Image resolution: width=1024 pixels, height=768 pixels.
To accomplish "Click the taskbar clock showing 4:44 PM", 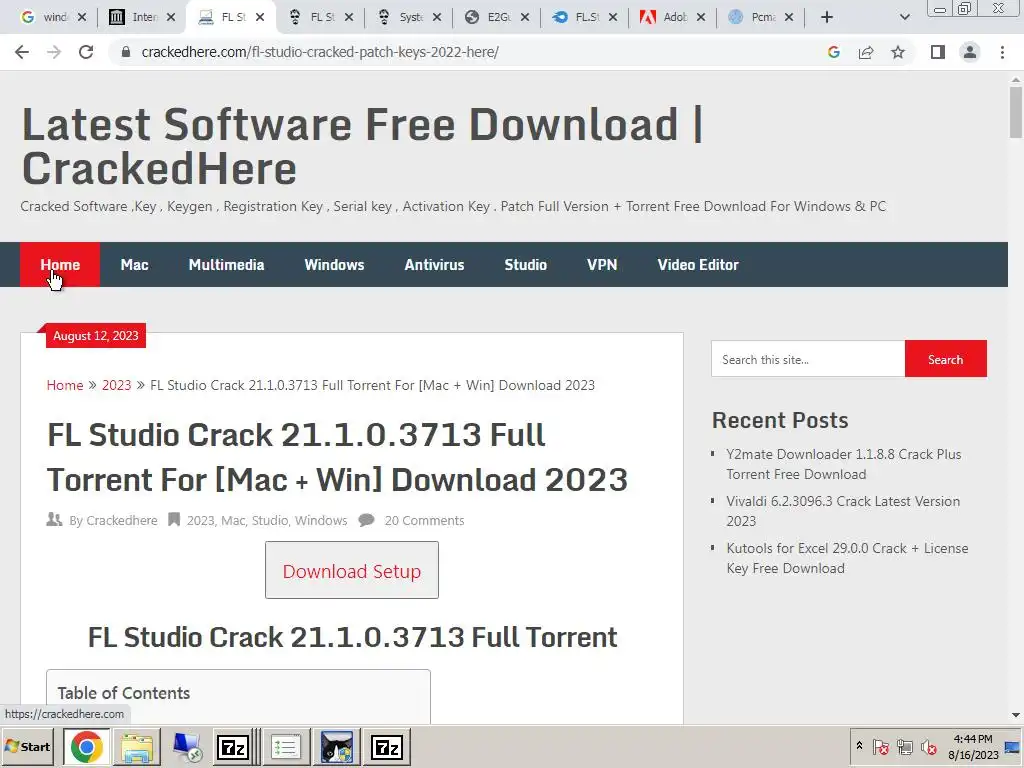I will click(x=973, y=746).
